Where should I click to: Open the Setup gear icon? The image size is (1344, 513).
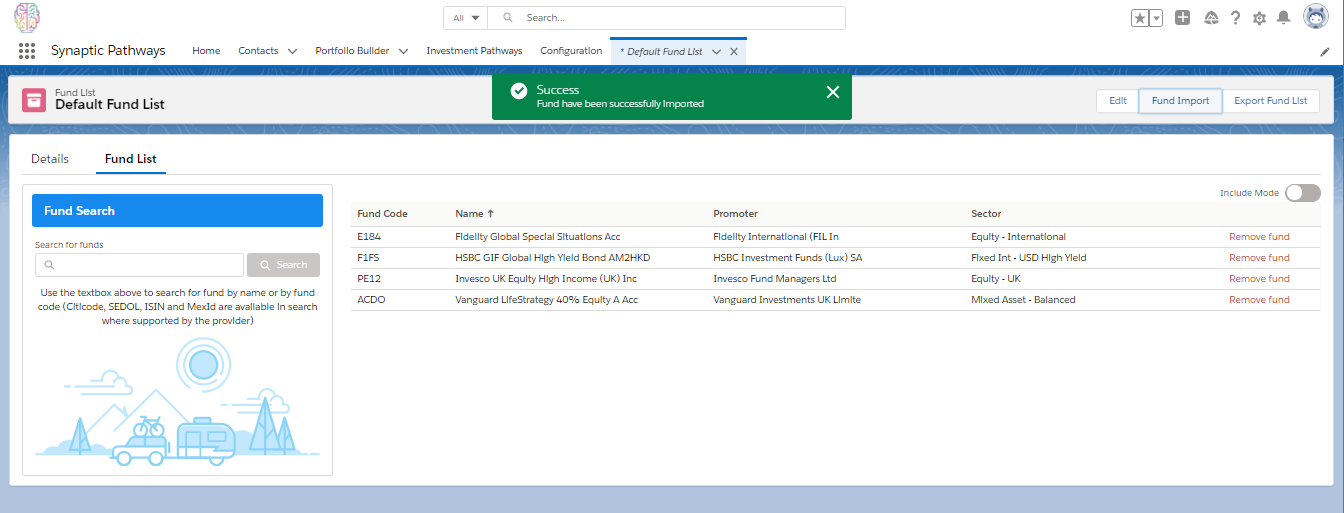[x=1259, y=18]
